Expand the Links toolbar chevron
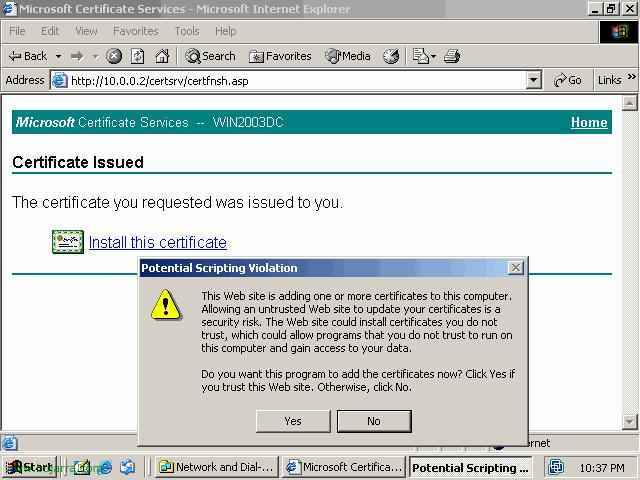640x480 pixels. [631, 77]
